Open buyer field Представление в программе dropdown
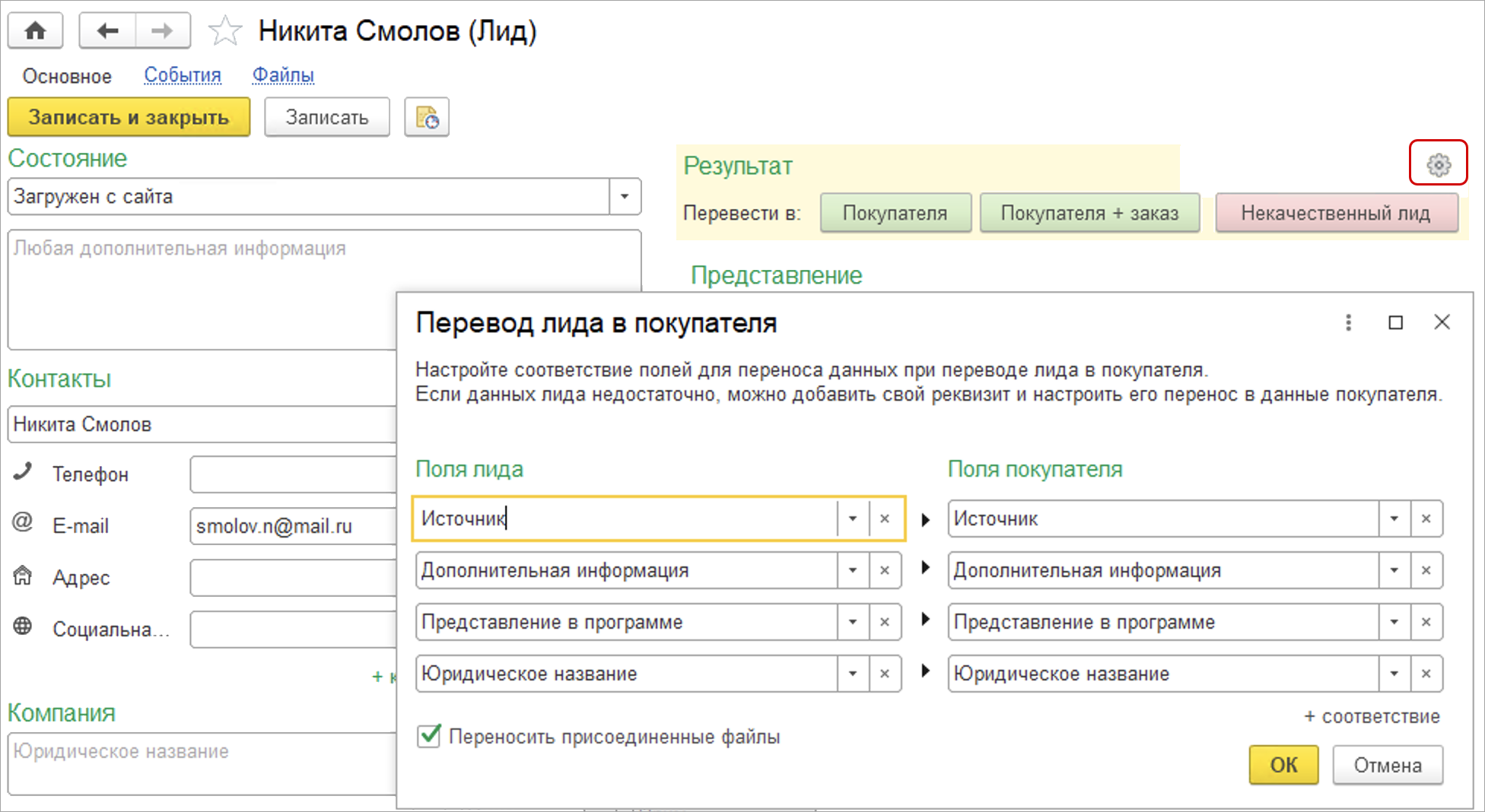This screenshot has height=812, width=1485. pyautogui.click(x=1394, y=622)
